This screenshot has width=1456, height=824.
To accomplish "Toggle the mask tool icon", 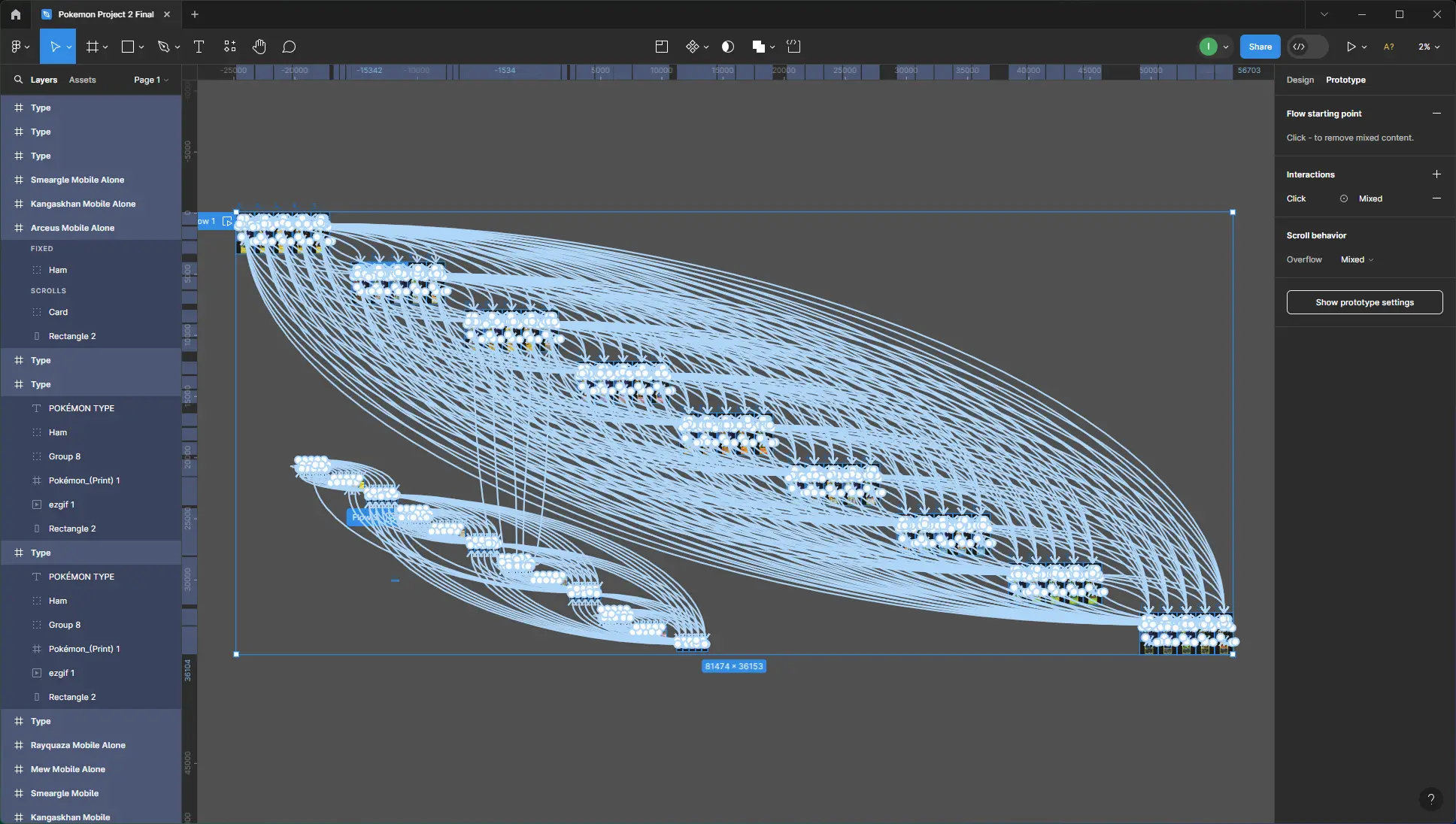I will pyautogui.click(x=727, y=47).
